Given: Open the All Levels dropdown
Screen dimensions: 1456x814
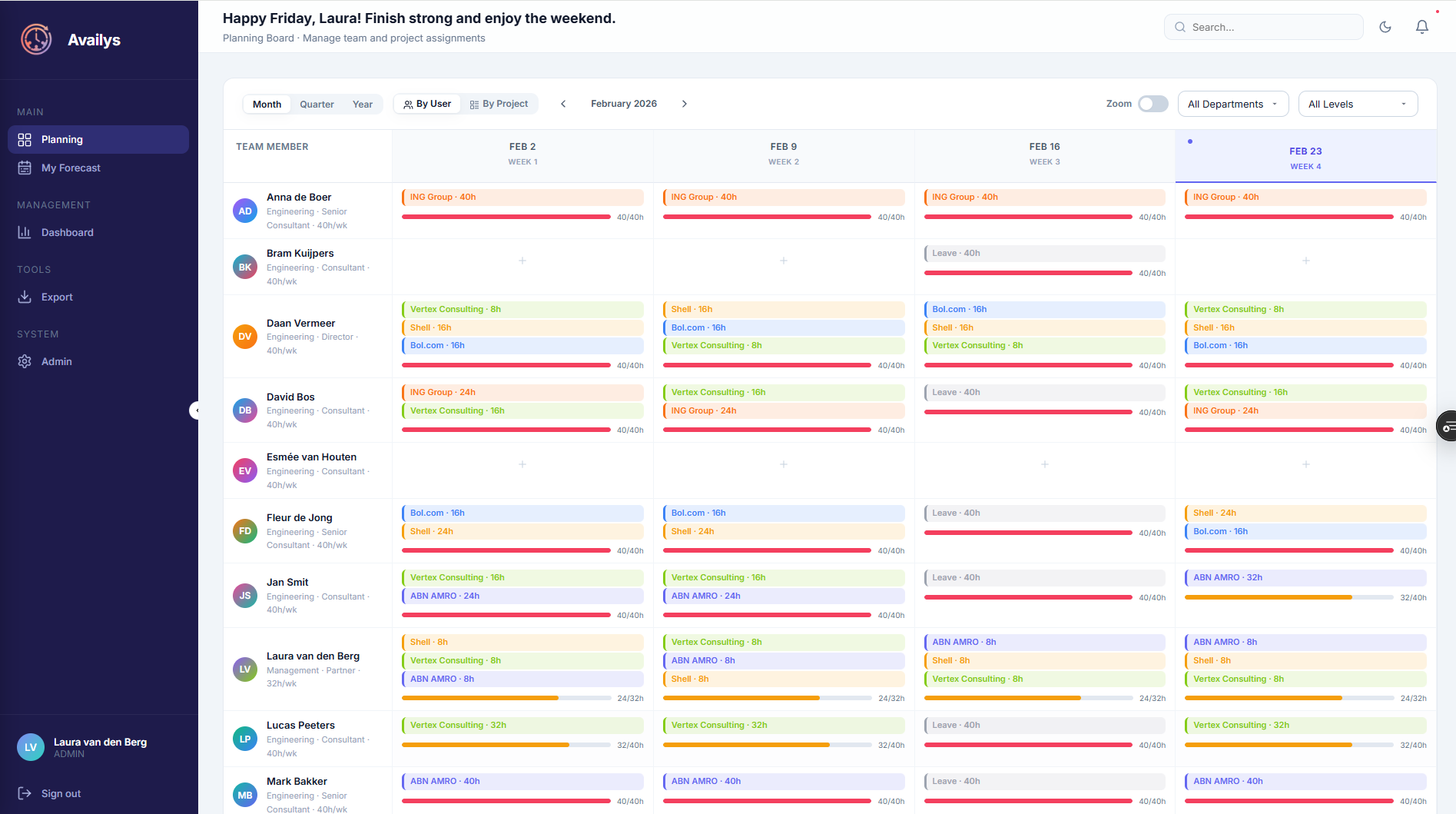Looking at the screenshot, I should 1358,103.
